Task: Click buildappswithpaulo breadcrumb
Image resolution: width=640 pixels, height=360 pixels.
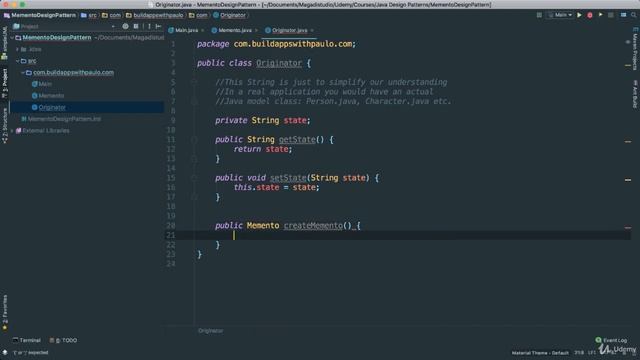Action: pos(158,15)
